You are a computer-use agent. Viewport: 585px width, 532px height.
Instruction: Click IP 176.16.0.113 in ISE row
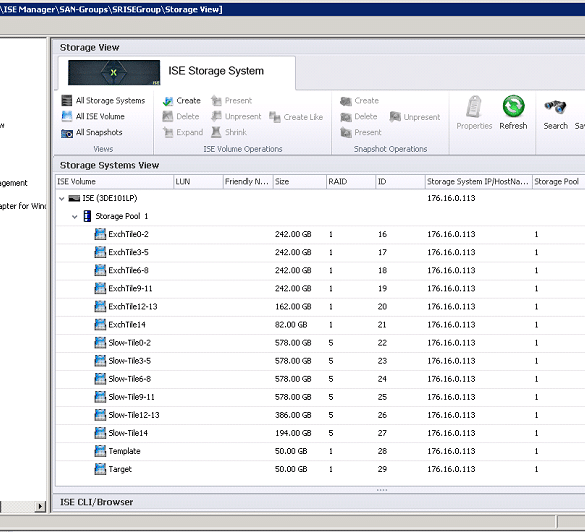[x=451, y=198]
